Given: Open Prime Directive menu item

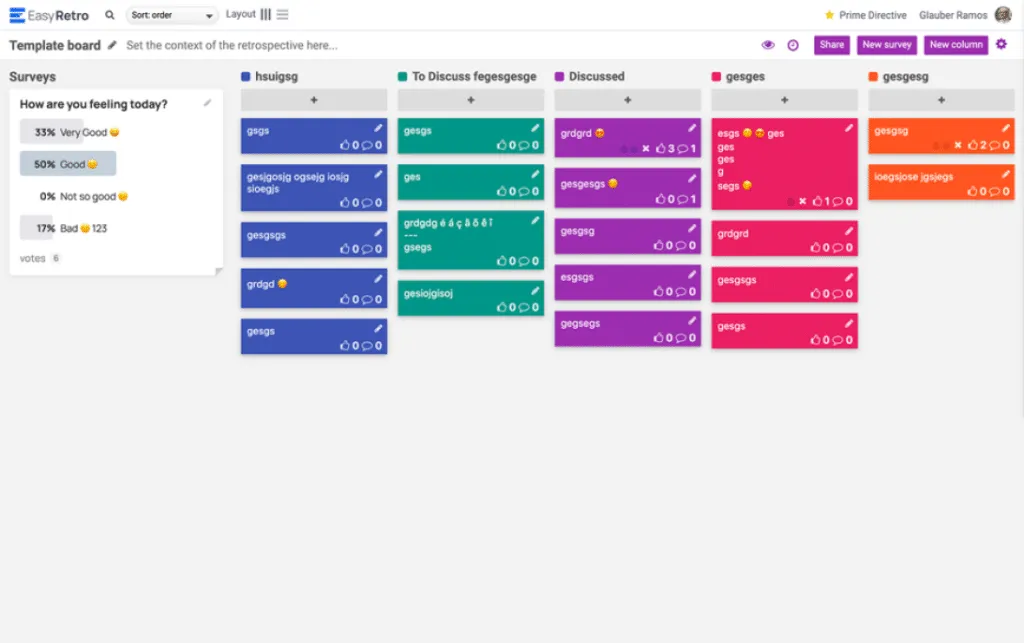Looking at the screenshot, I should pos(865,15).
